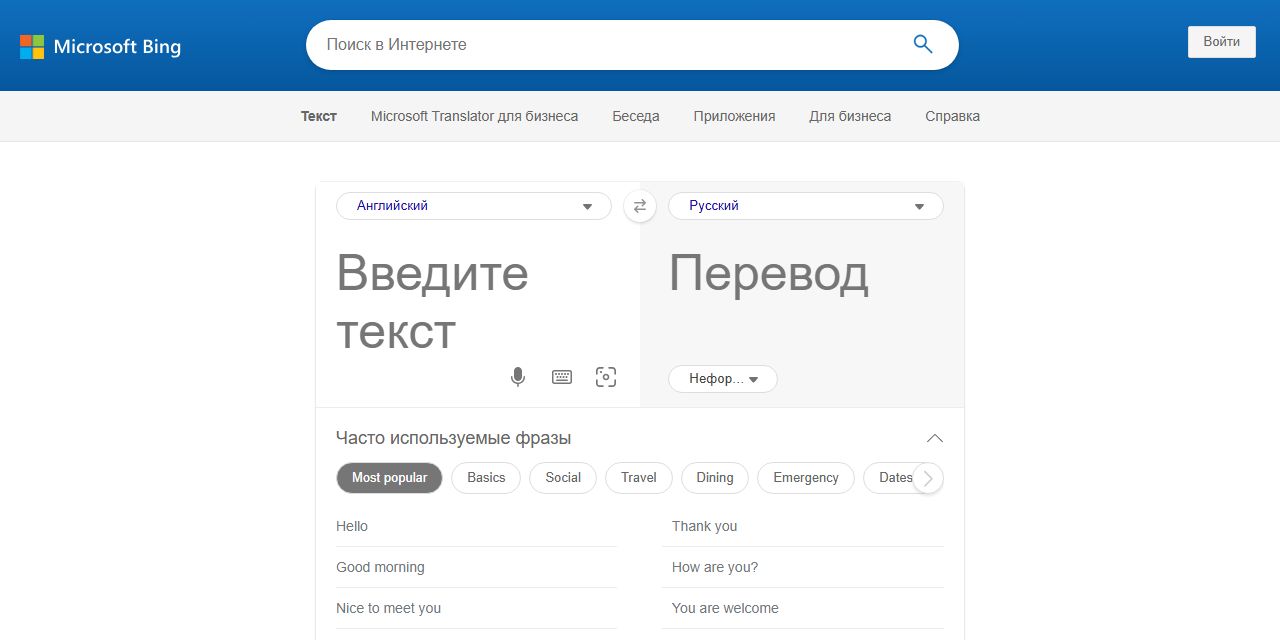Open Microsoft Translator для бизнеса
Image resolution: width=1280 pixels, height=640 pixels.
[x=474, y=116]
